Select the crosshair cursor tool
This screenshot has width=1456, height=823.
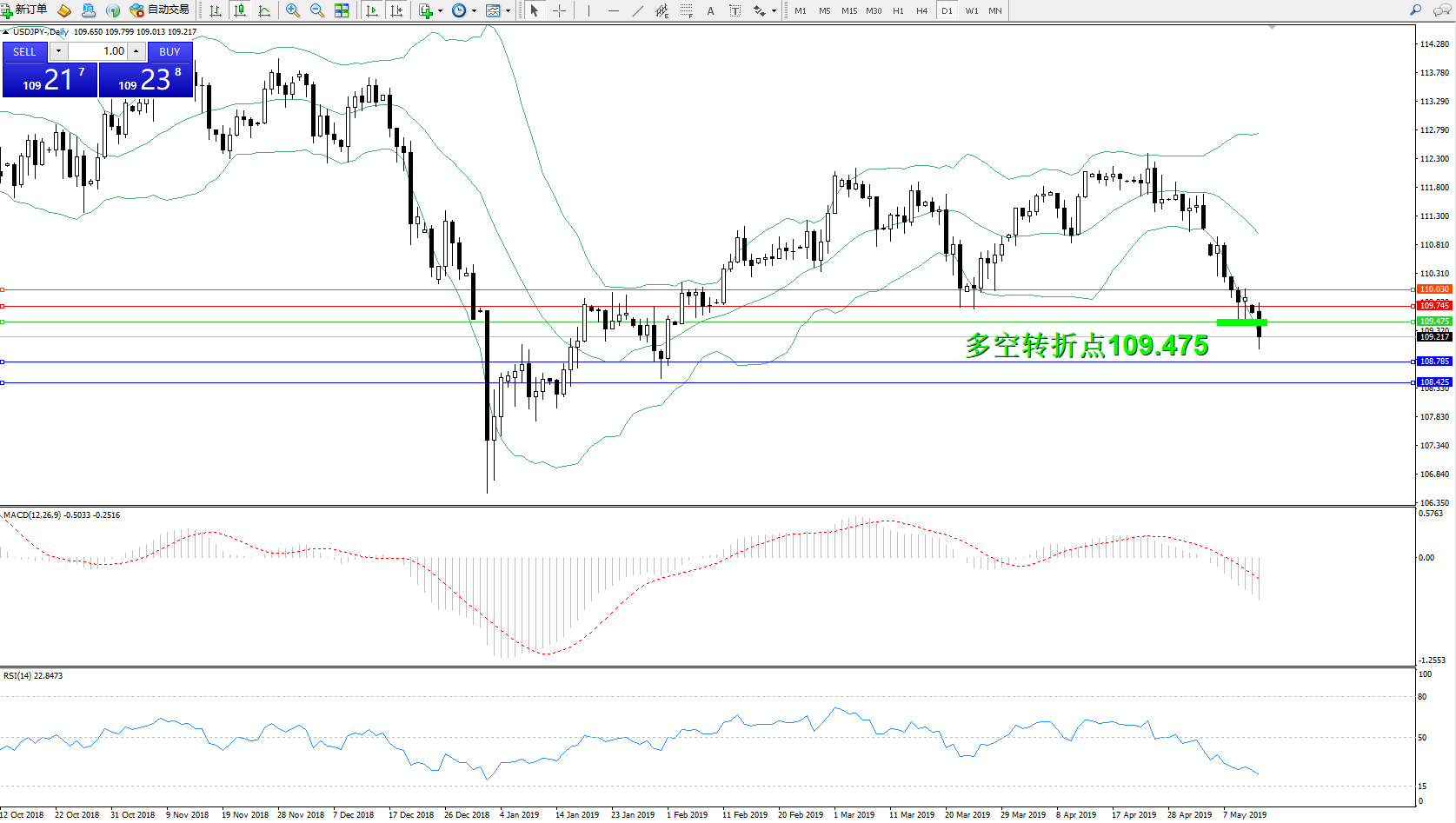[x=559, y=10]
